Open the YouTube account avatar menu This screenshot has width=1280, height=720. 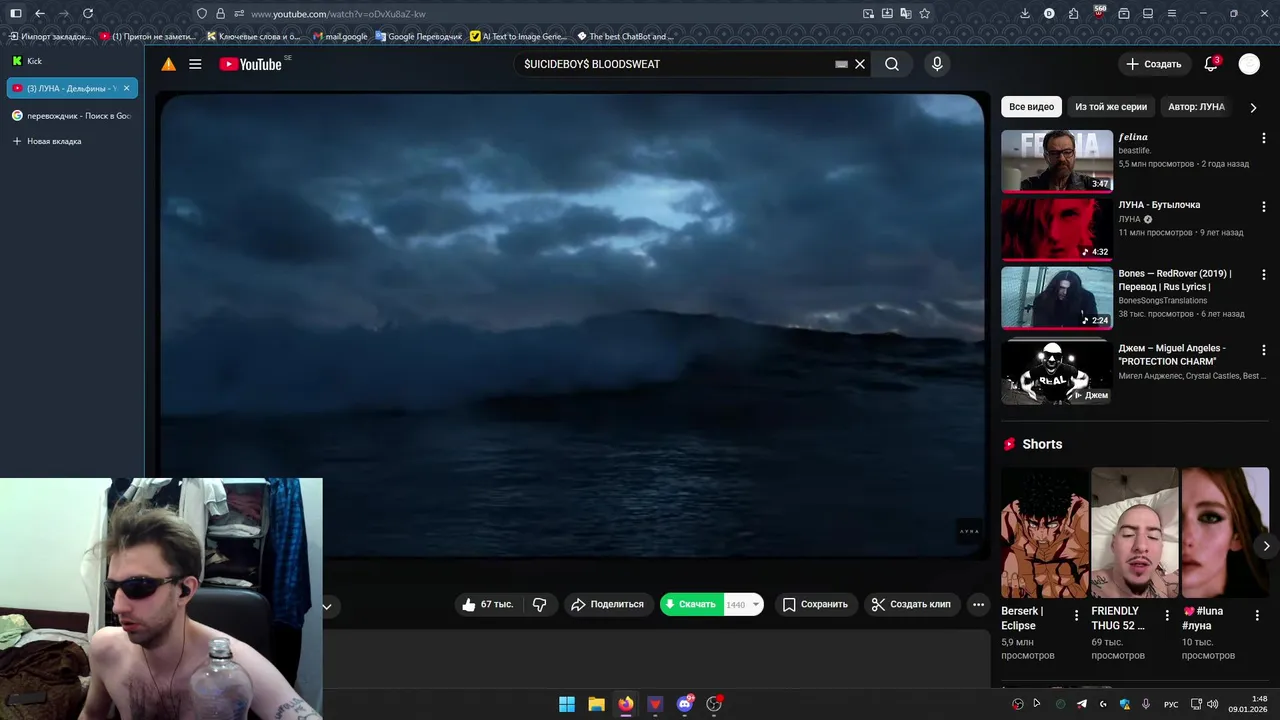coord(1249,64)
